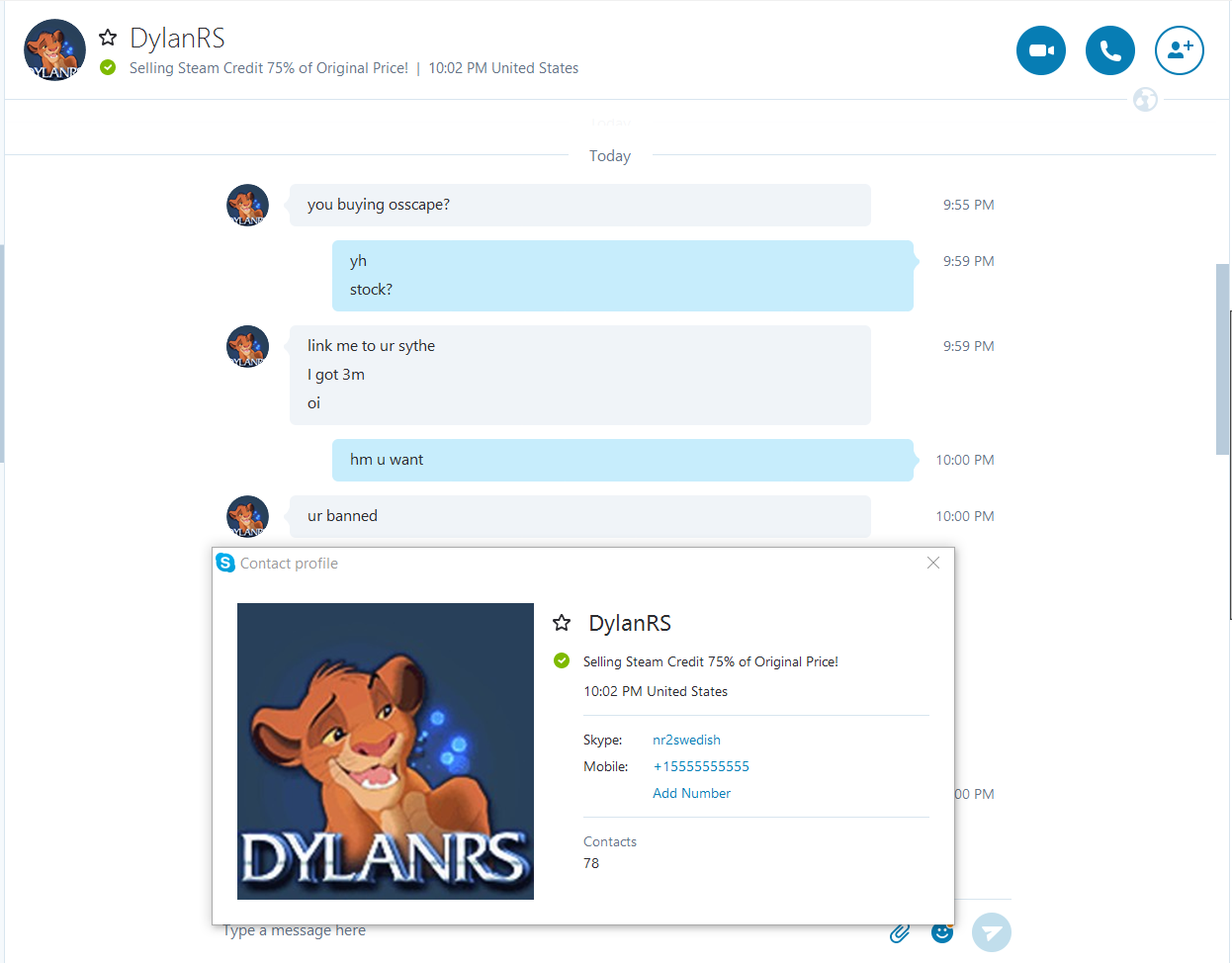
Task: Click the header mood message about Steam Credit
Action: point(269,68)
